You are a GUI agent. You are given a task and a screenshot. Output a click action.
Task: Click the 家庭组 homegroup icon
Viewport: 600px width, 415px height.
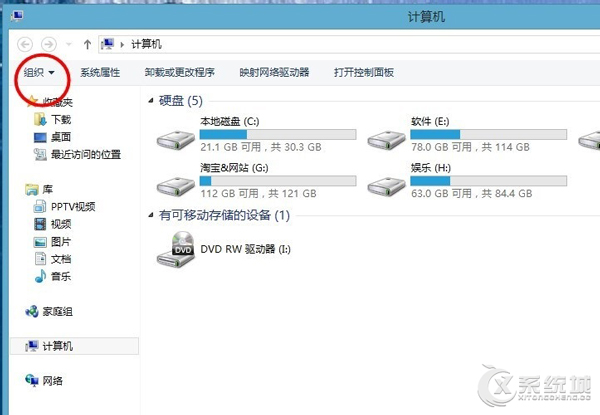[32, 311]
